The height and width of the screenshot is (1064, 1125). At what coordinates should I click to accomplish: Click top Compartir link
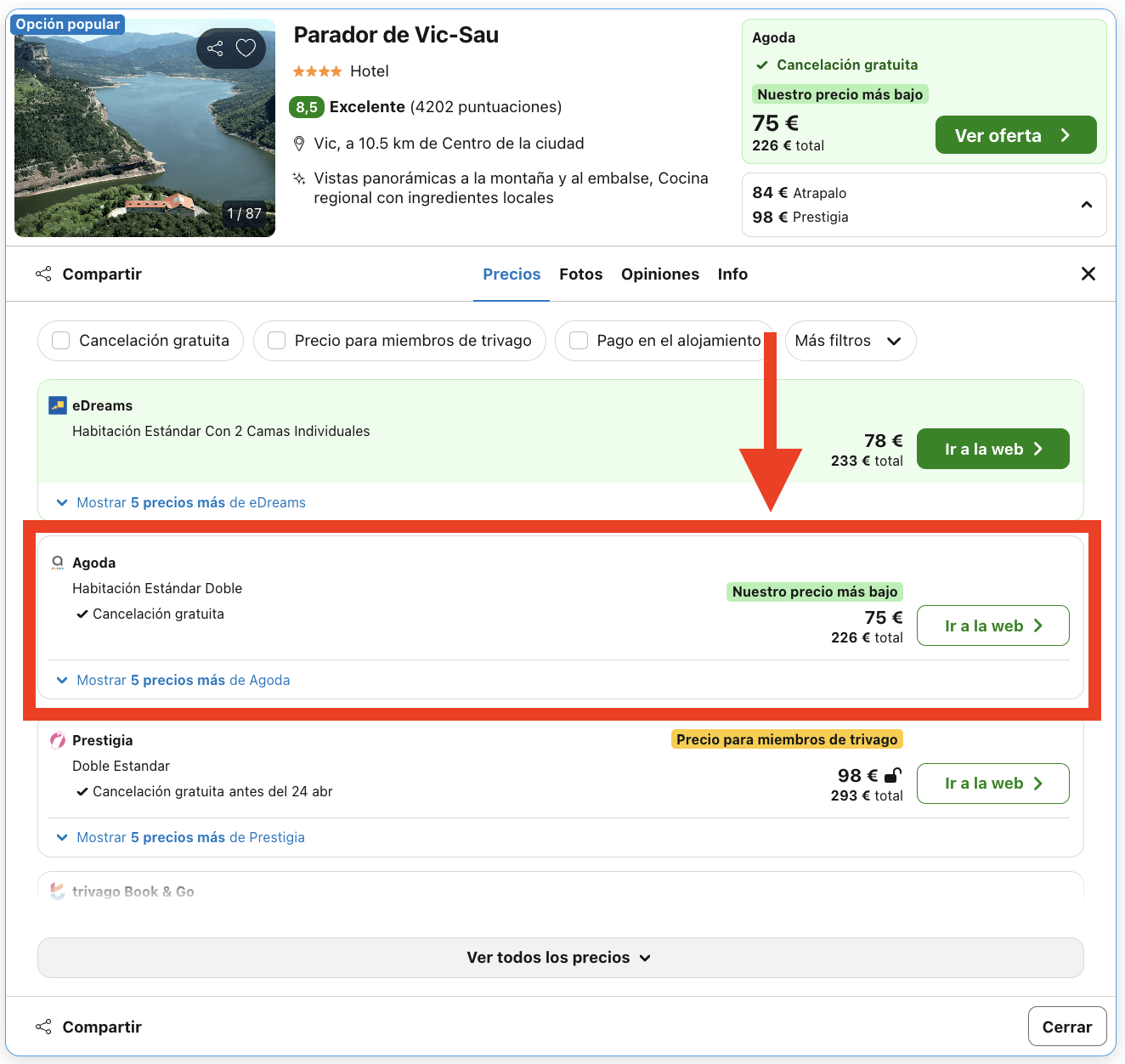(x=102, y=274)
